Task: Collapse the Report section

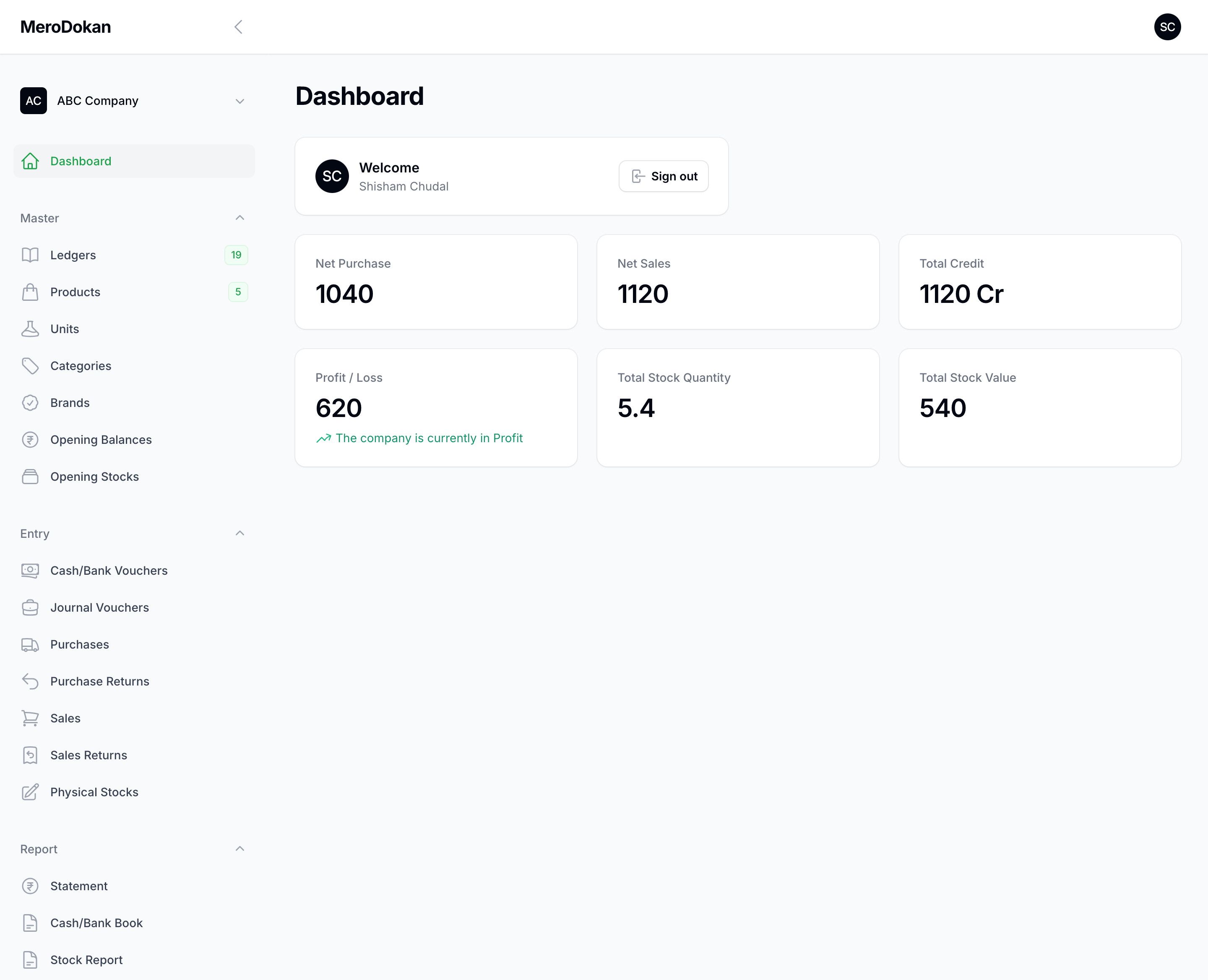Action: coord(240,848)
